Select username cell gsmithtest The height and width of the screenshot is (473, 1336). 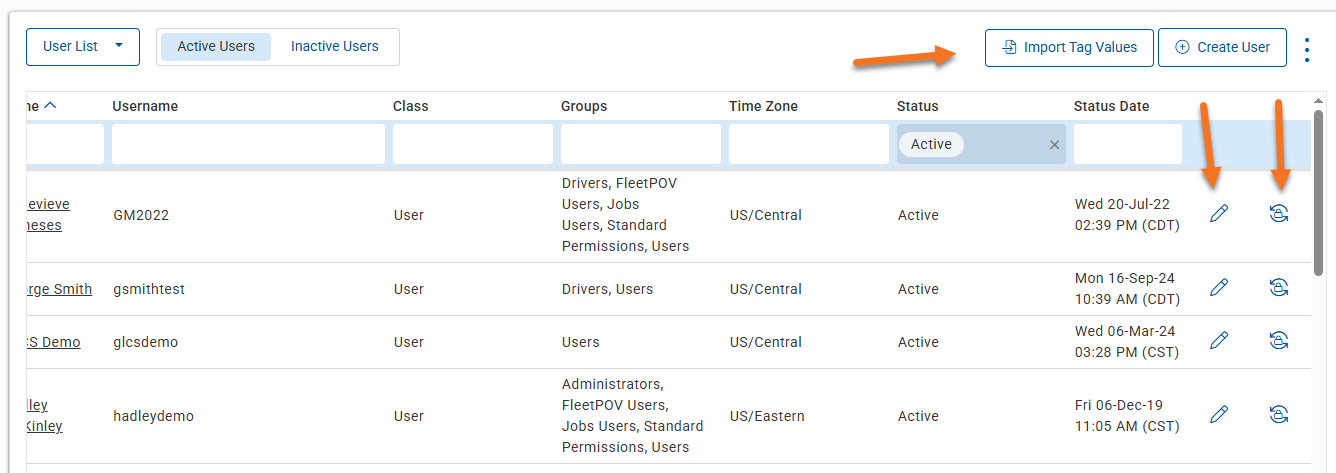point(149,289)
